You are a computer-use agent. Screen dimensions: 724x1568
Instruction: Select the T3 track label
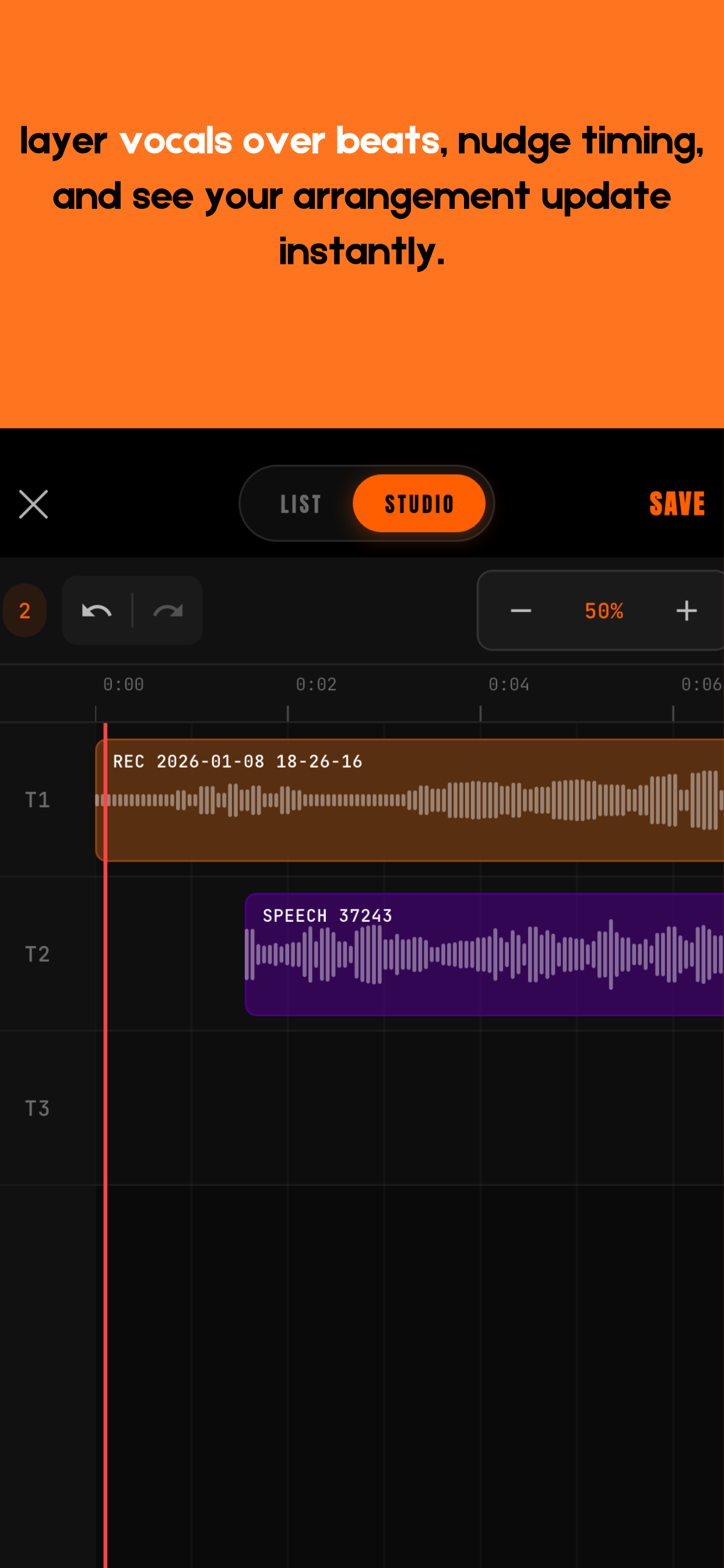pos(37,1108)
